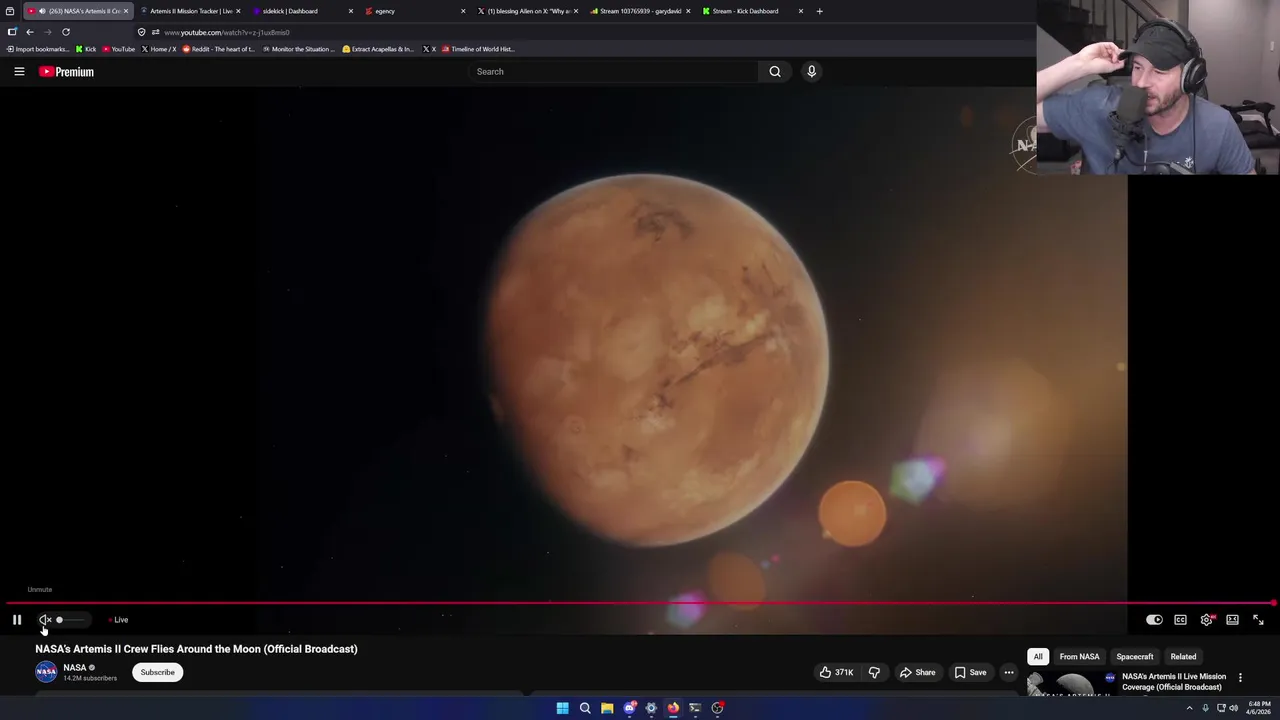
Task: Show hidden system tray icons chevron
Action: pos(1189,708)
